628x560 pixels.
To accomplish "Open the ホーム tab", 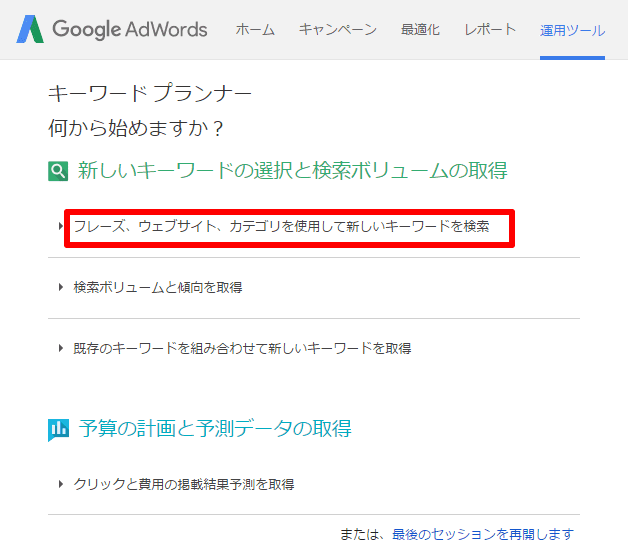I will 255,30.
